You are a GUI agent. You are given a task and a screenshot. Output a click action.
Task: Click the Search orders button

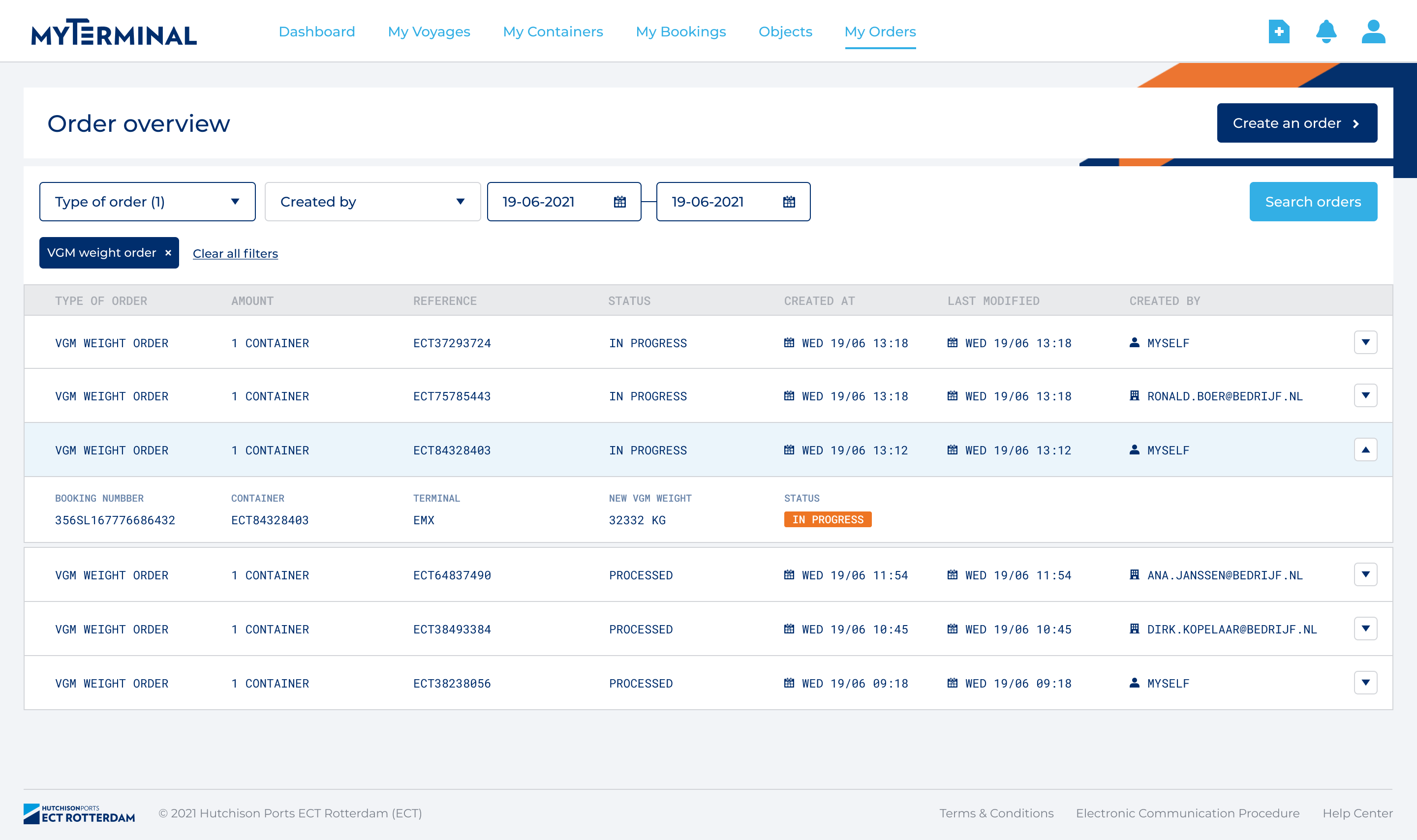point(1313,202)
